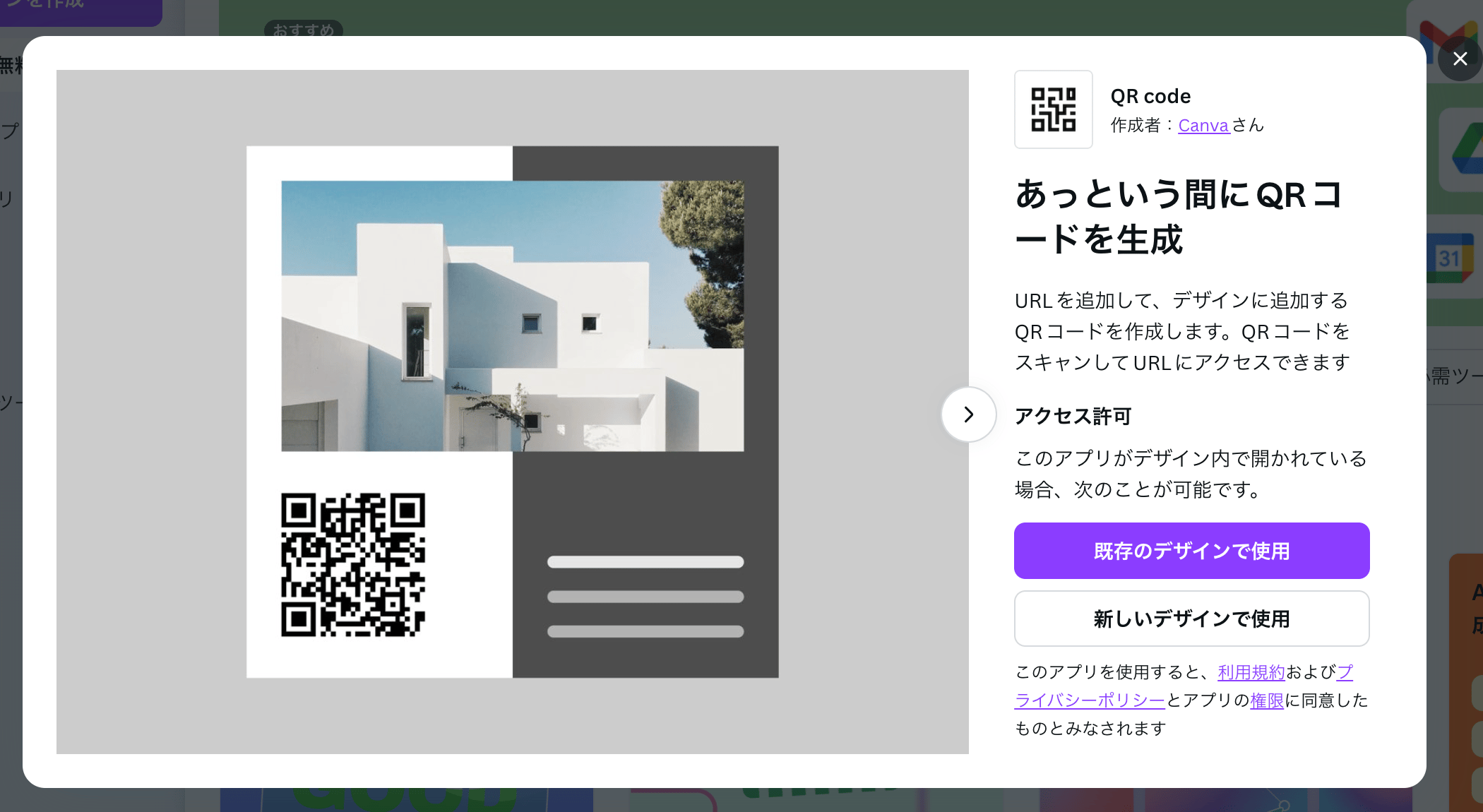Click the house template preview image
The height and width of the screenshot is (812, 1483).
click(513, 314)
